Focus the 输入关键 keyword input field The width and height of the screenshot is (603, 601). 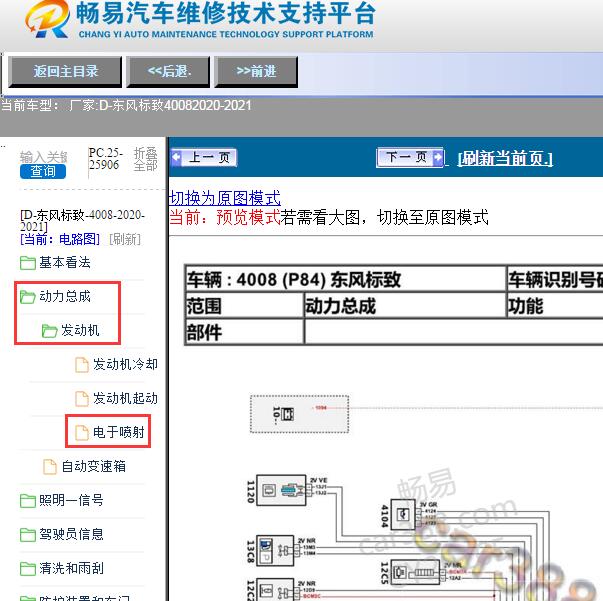coord(43,157)
